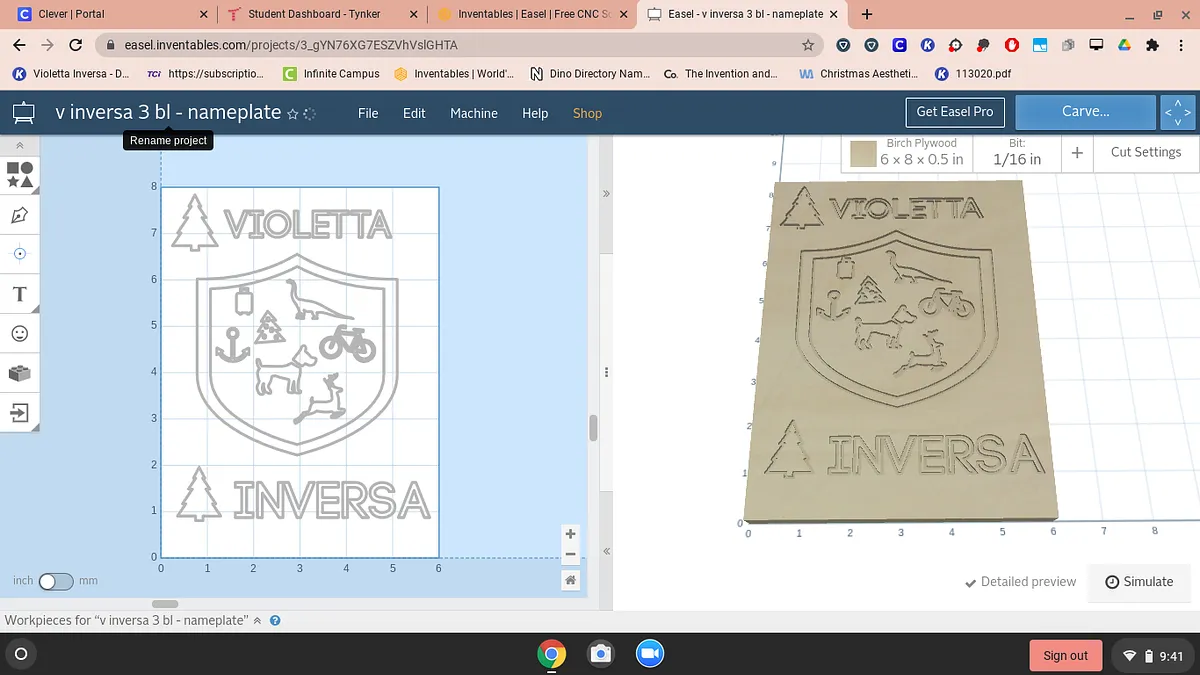
Task: Open the icon library smiley tool
Action: pos(20,333)
